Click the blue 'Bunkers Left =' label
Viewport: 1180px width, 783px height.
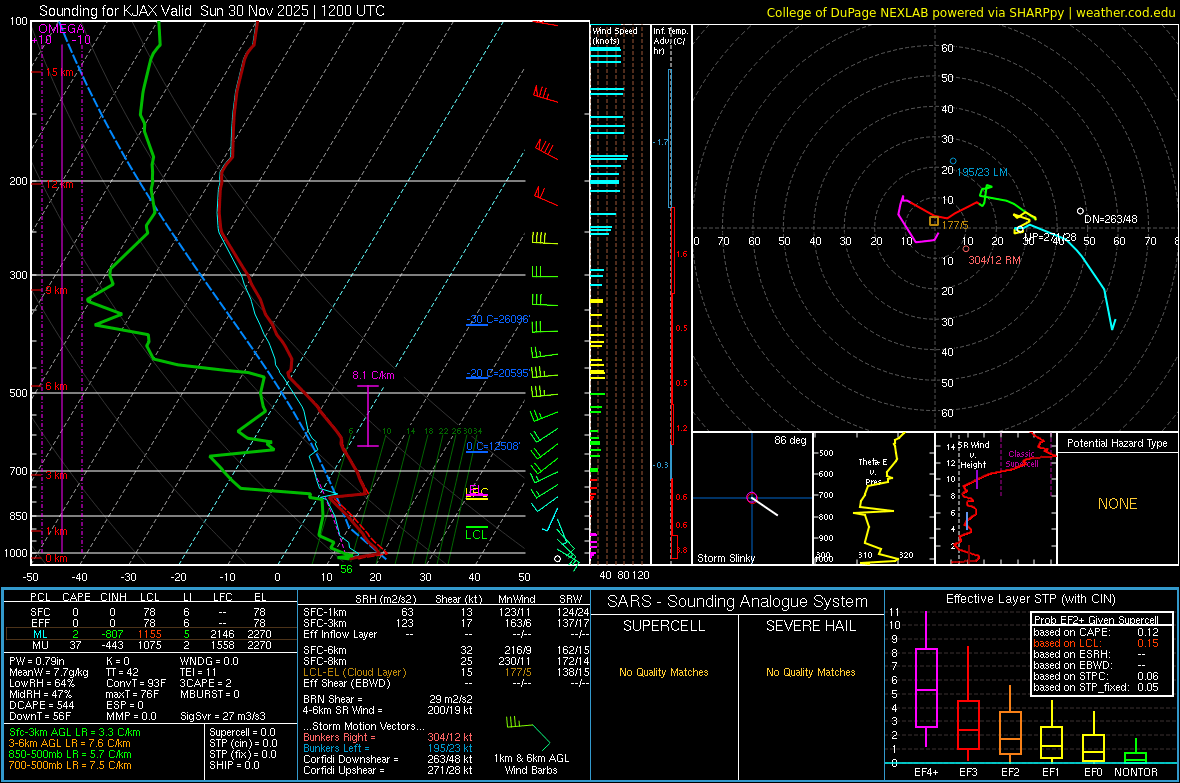tap(336, 748)
